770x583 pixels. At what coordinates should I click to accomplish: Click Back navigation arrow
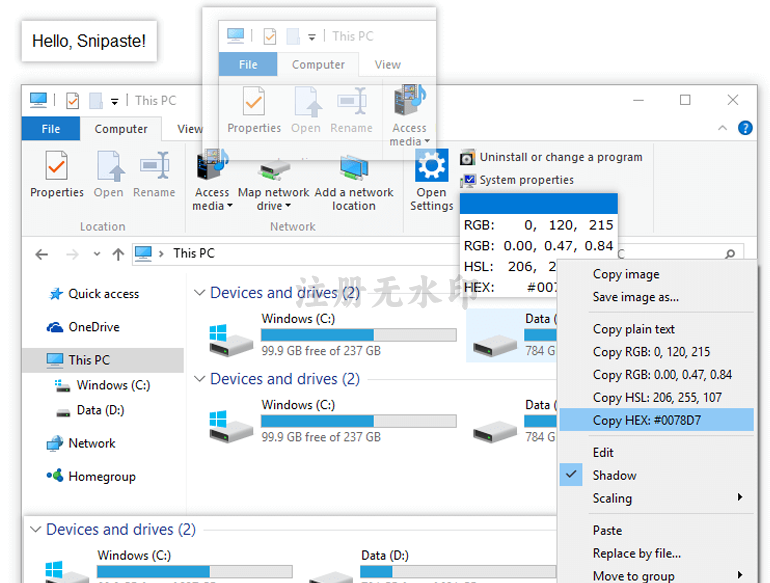click(x=42, y=254)
